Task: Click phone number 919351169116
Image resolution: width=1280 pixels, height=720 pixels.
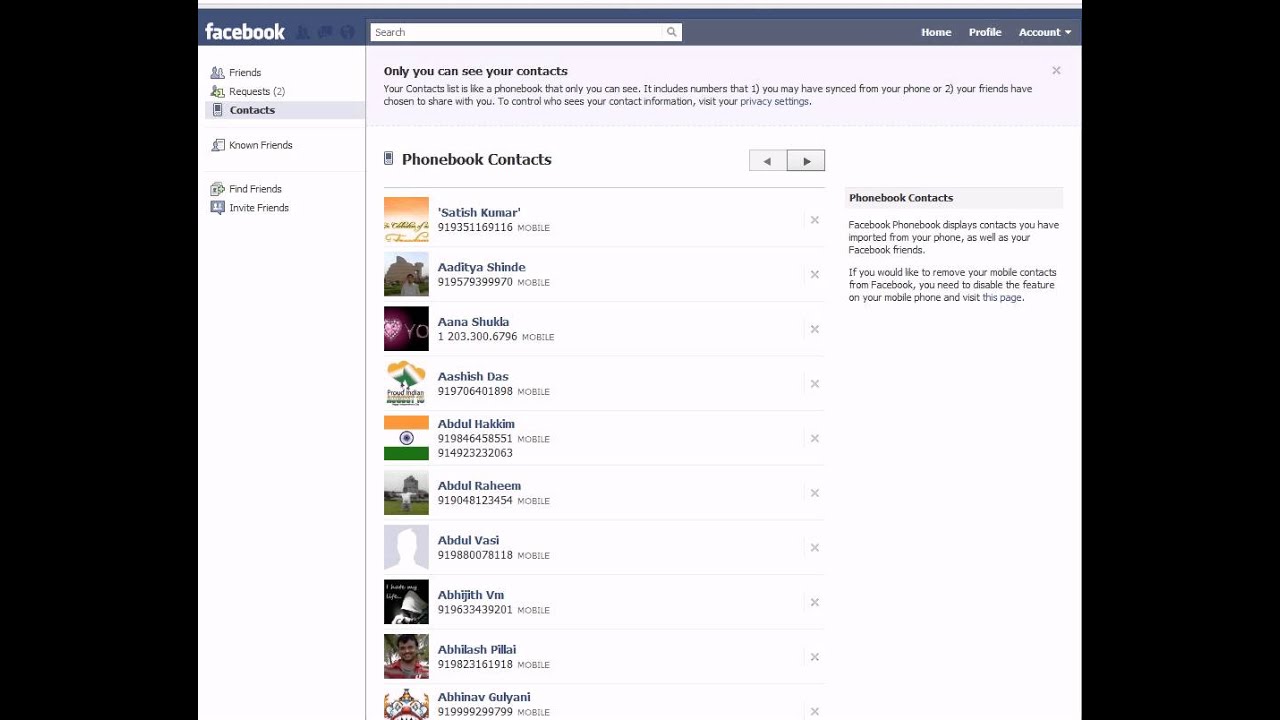Action: tap(475, 228)
